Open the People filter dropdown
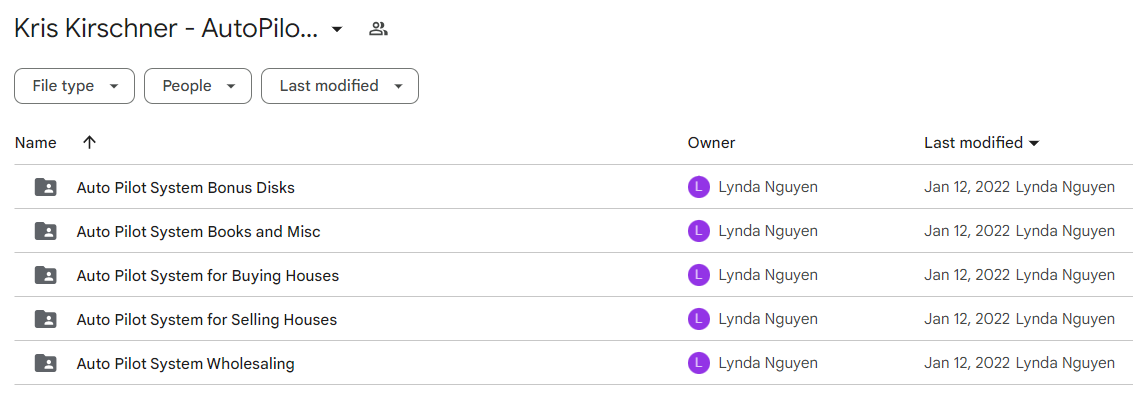1133x403 pixels. click(198, 86)
